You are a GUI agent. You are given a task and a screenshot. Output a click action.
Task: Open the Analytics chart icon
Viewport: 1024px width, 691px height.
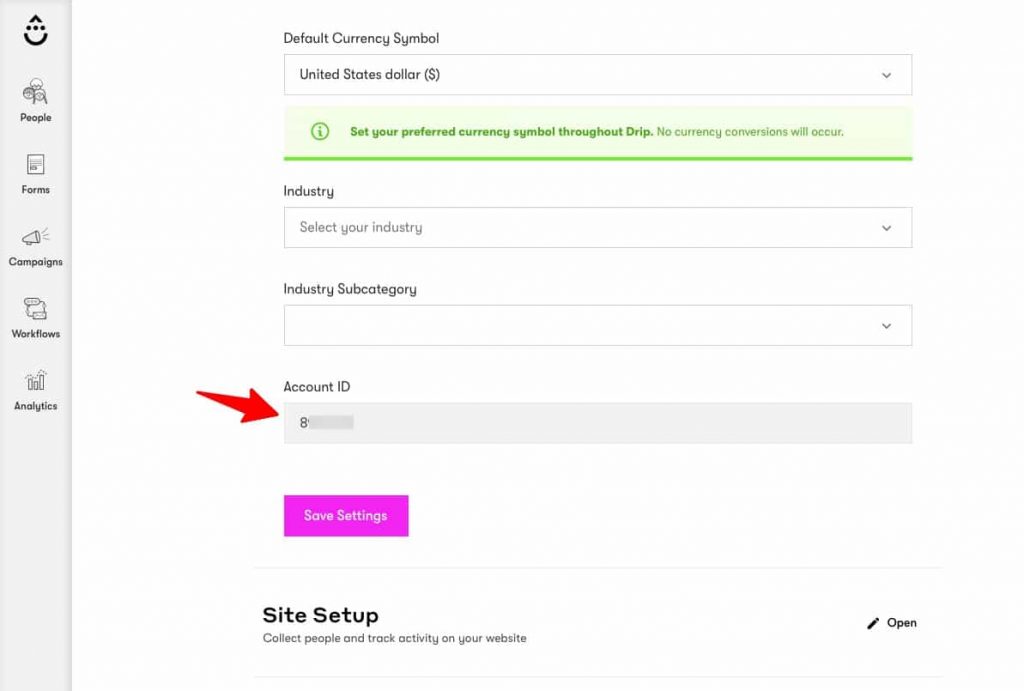pyautogui.click(x=35, y=380)
